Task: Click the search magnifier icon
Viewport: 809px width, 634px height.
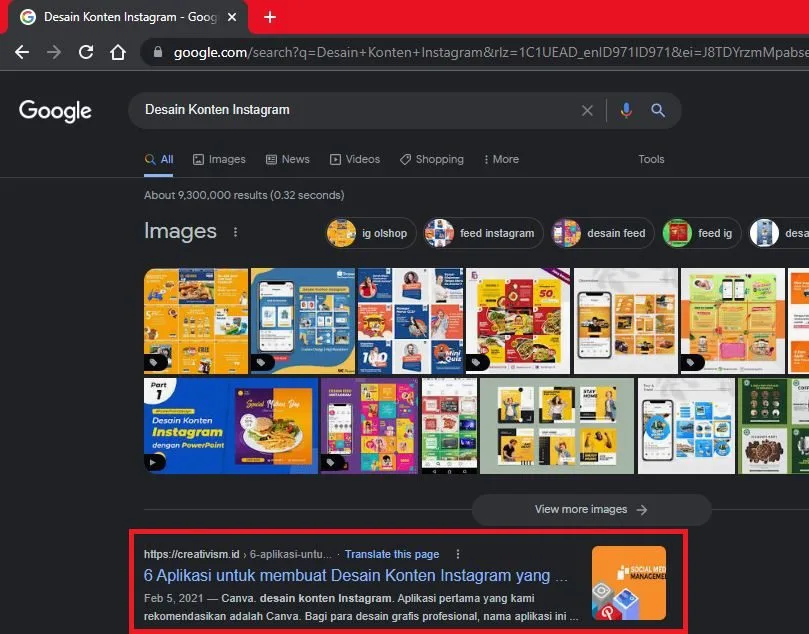Action: tap(658, 110)
